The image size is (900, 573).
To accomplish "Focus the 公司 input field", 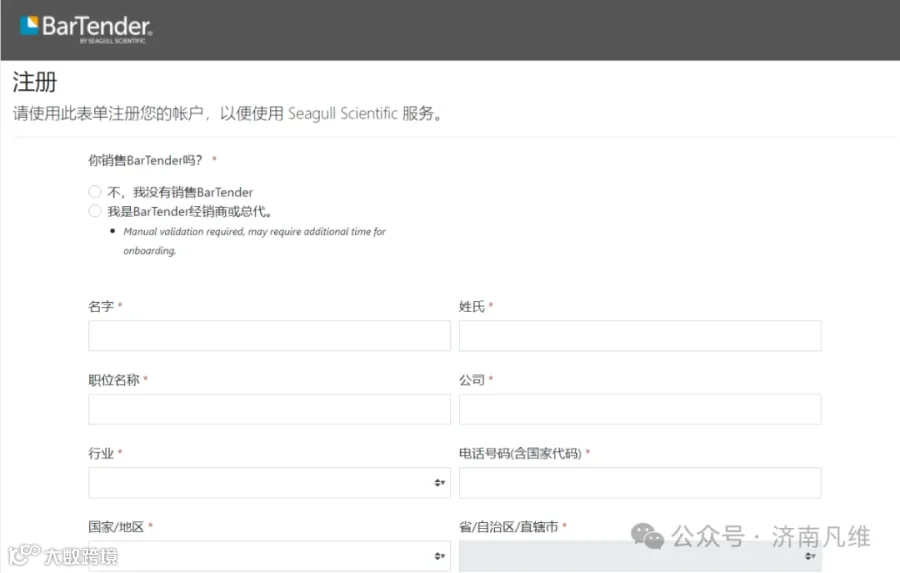I will (x=640, y=409).
